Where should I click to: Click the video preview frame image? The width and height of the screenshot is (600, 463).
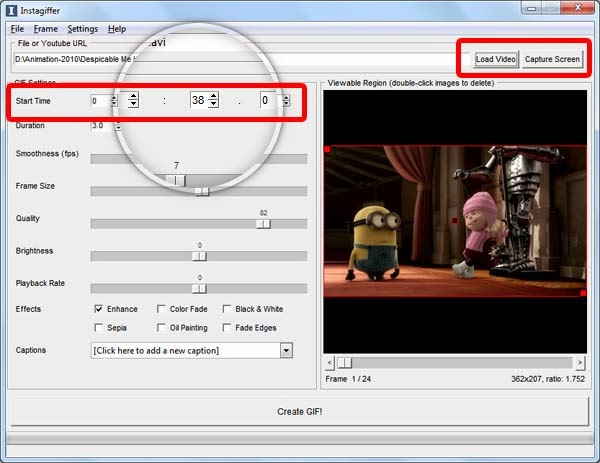point(455,221)
